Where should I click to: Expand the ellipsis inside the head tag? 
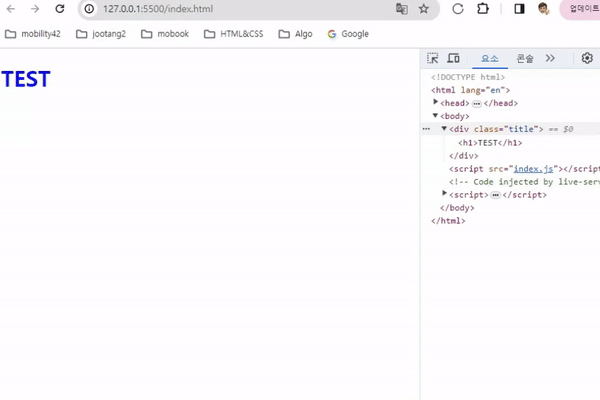click(x=476, y=104)
